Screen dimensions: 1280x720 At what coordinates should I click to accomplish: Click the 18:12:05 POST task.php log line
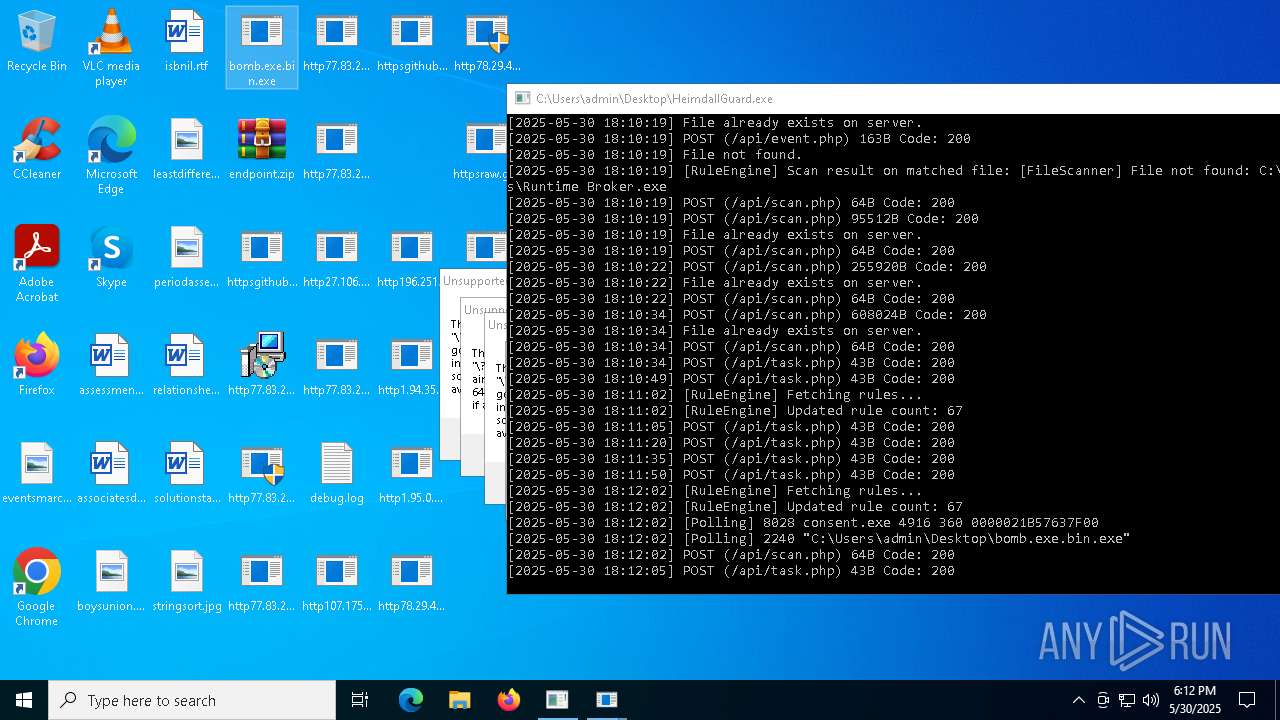[731, 571]
